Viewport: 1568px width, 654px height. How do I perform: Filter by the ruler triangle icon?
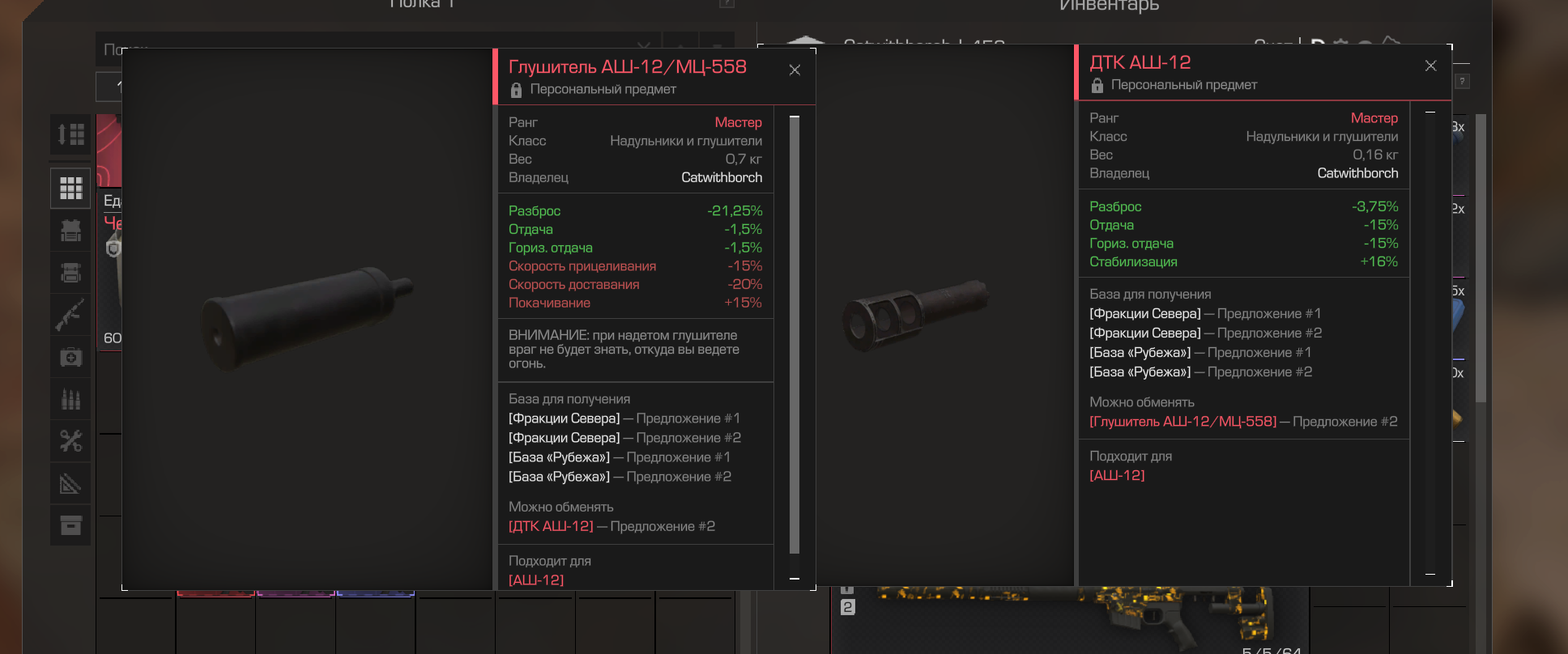70,484
